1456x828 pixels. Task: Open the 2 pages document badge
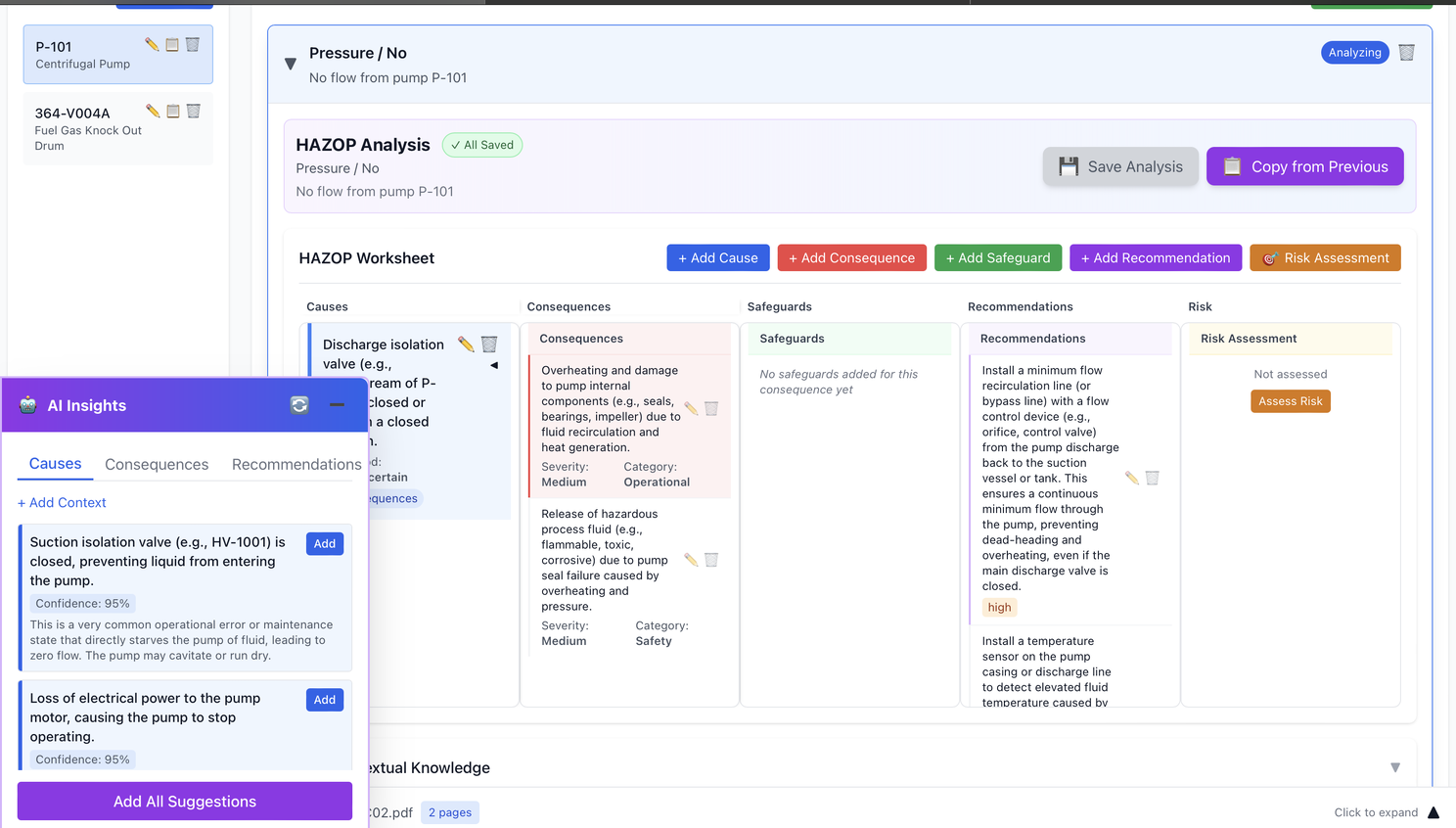pyautogui.click(x=449, y=812)
